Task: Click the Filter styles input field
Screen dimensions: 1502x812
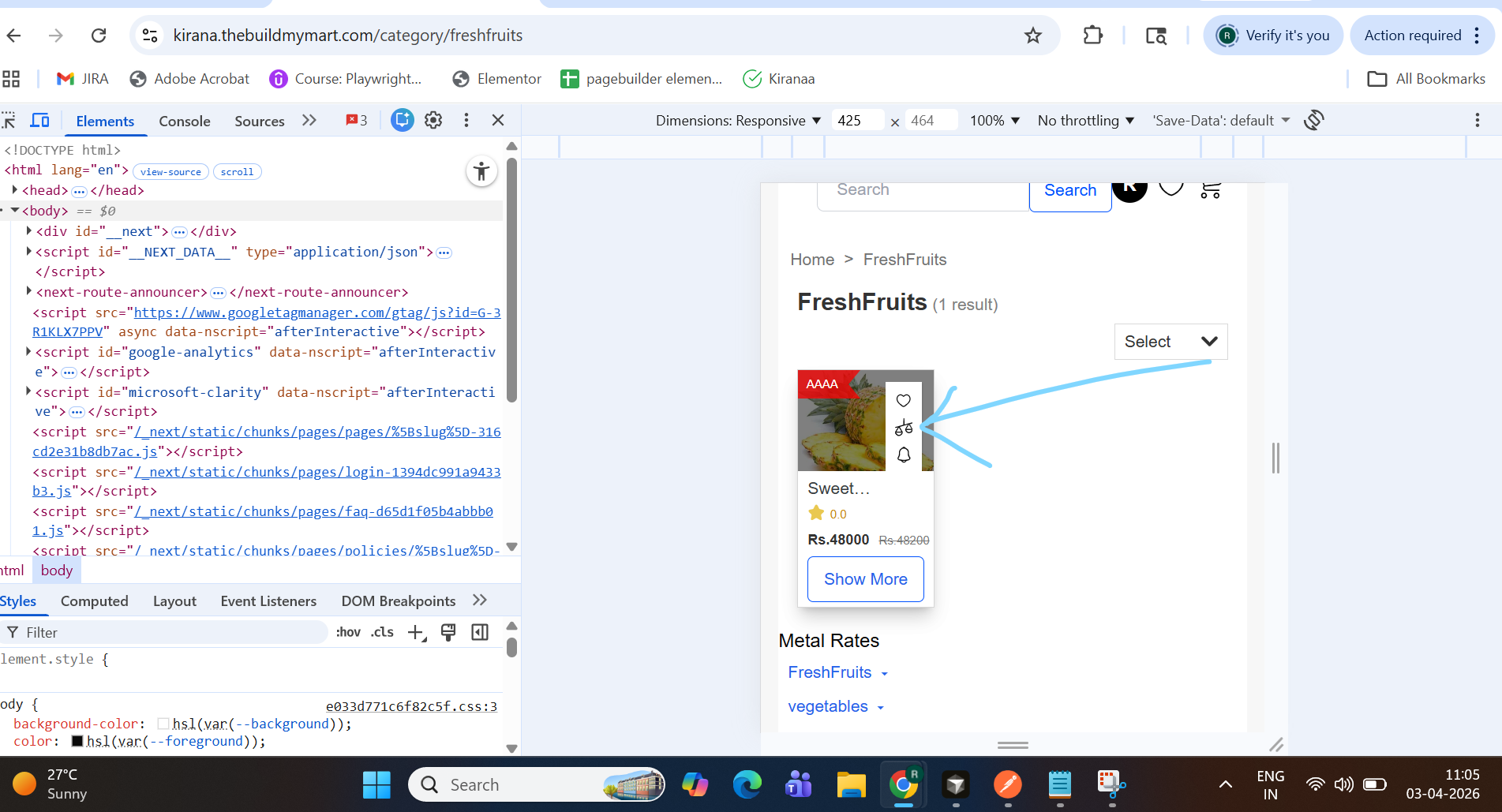Action: 163,632
